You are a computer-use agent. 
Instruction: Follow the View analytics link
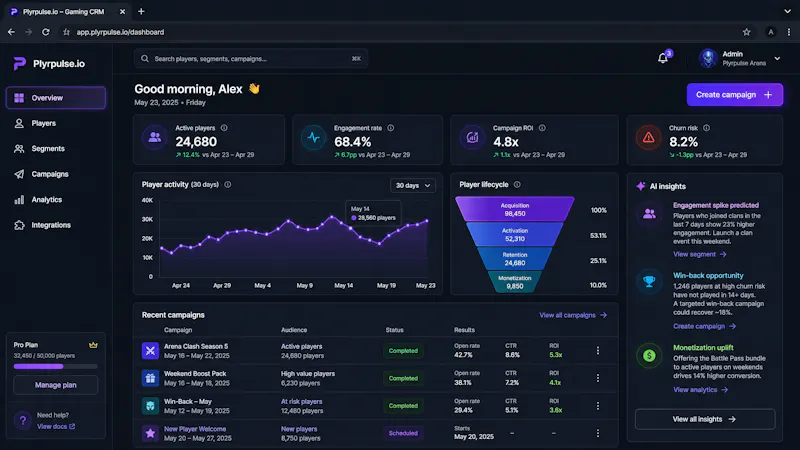(701, 390)
